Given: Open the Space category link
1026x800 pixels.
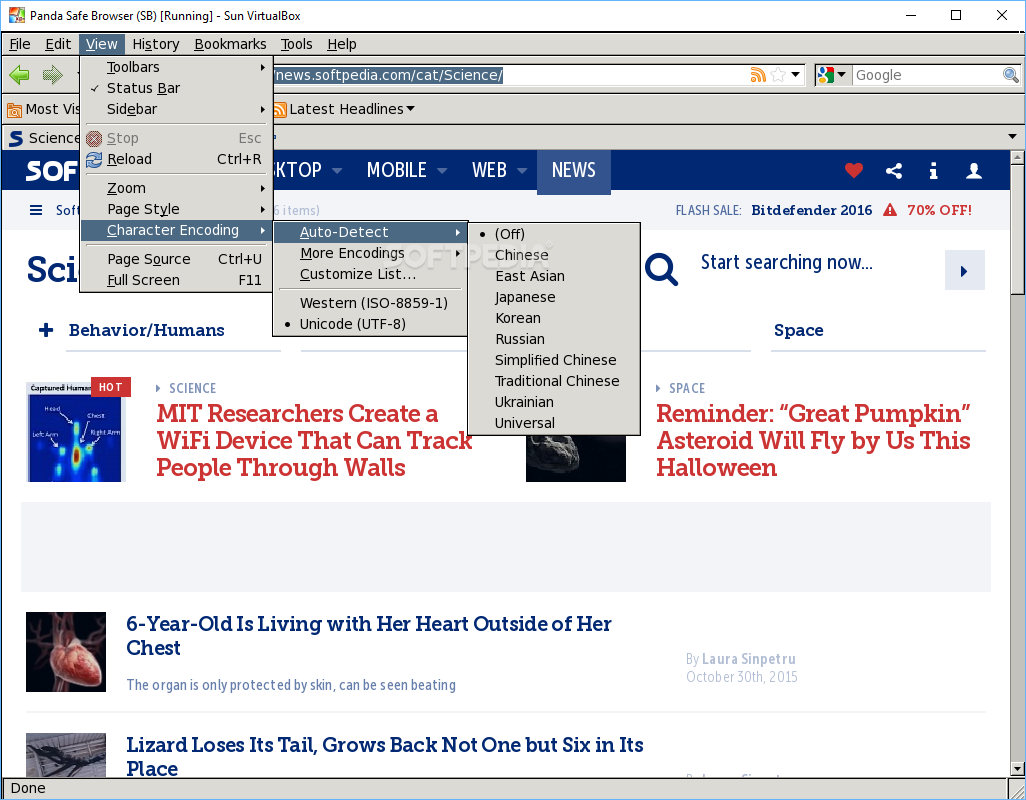Looking at the screenshot, I should tap(798, 330).
